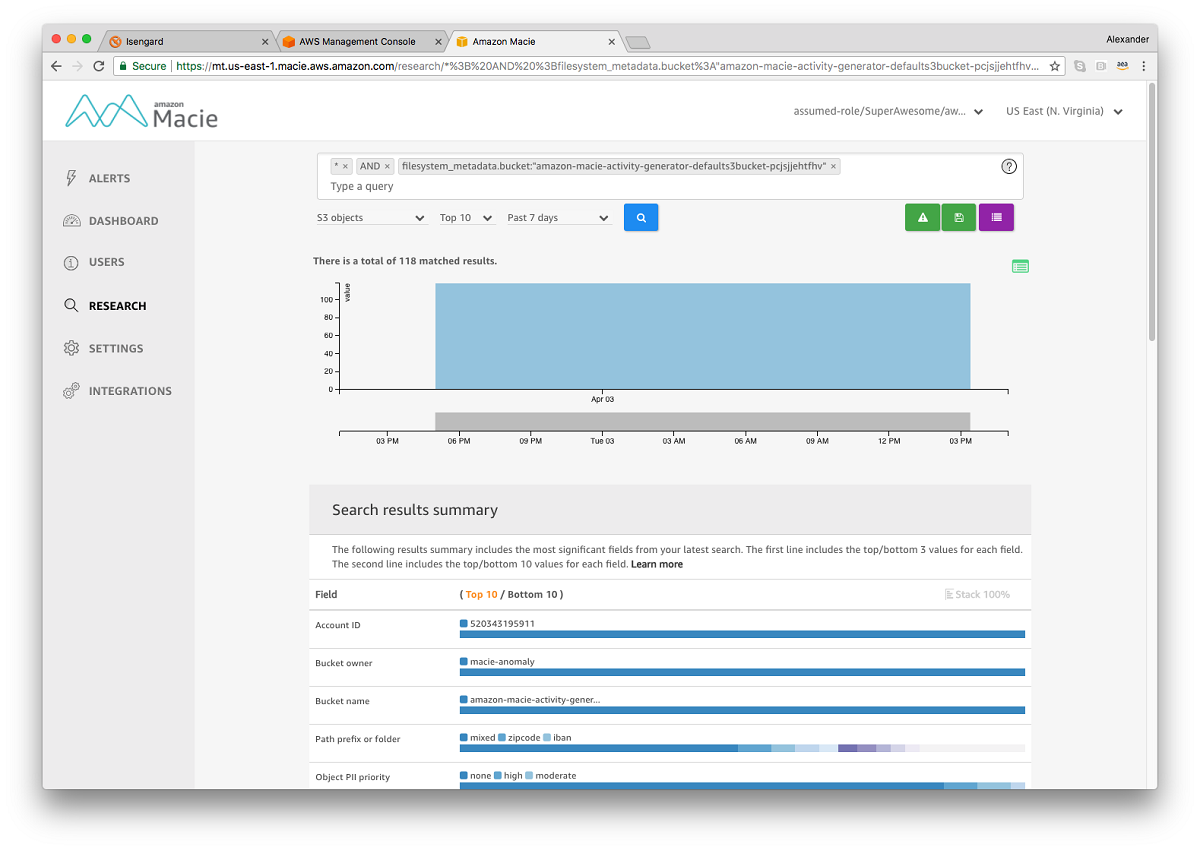Open the S3 objects result type dropdown
The width and height of the screenshot is (1200, 850).
click(x=371, y=217)
